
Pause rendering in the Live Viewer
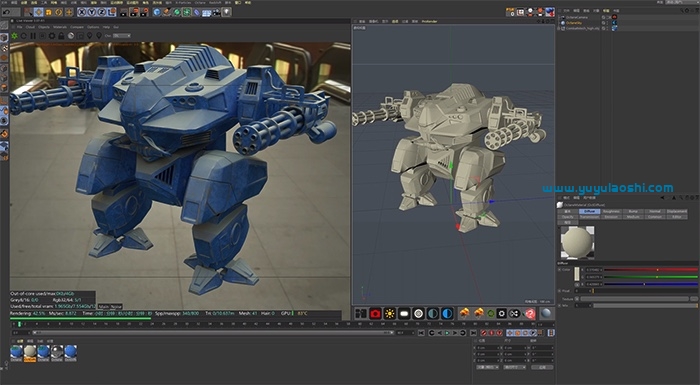[x=33, y=36]
